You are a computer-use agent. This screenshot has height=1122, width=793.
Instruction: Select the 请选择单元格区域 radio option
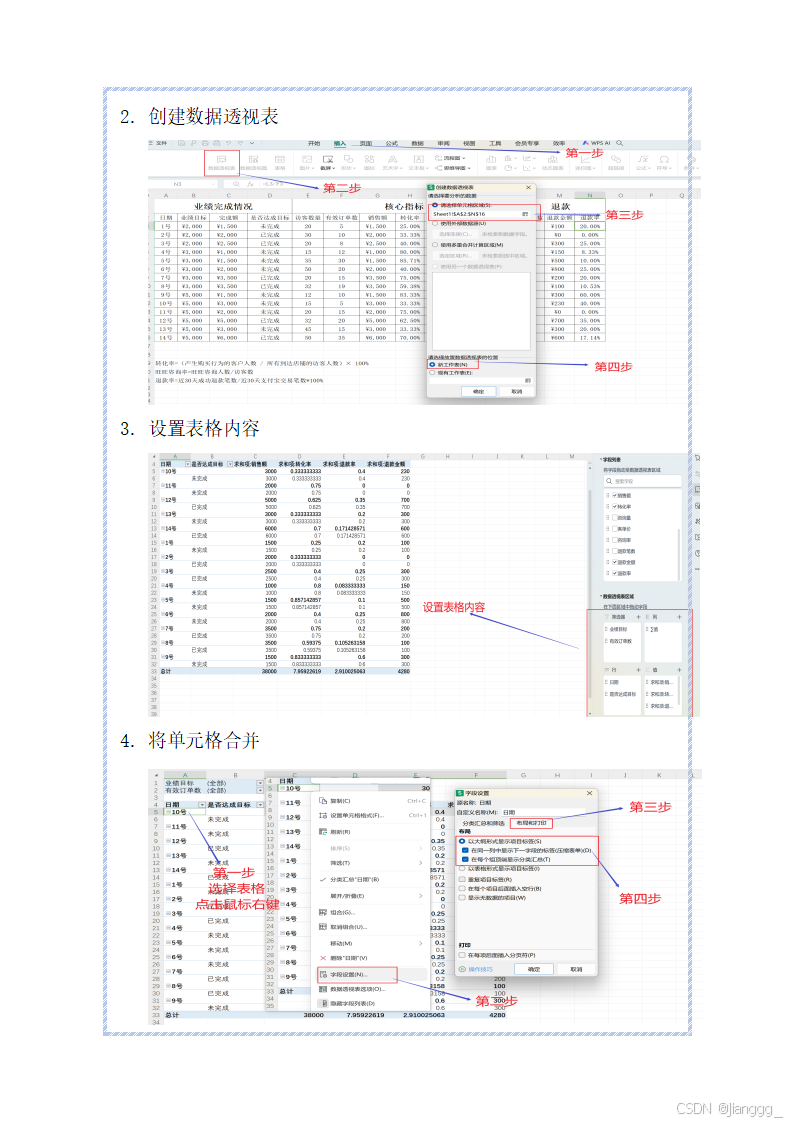[435, 205]
